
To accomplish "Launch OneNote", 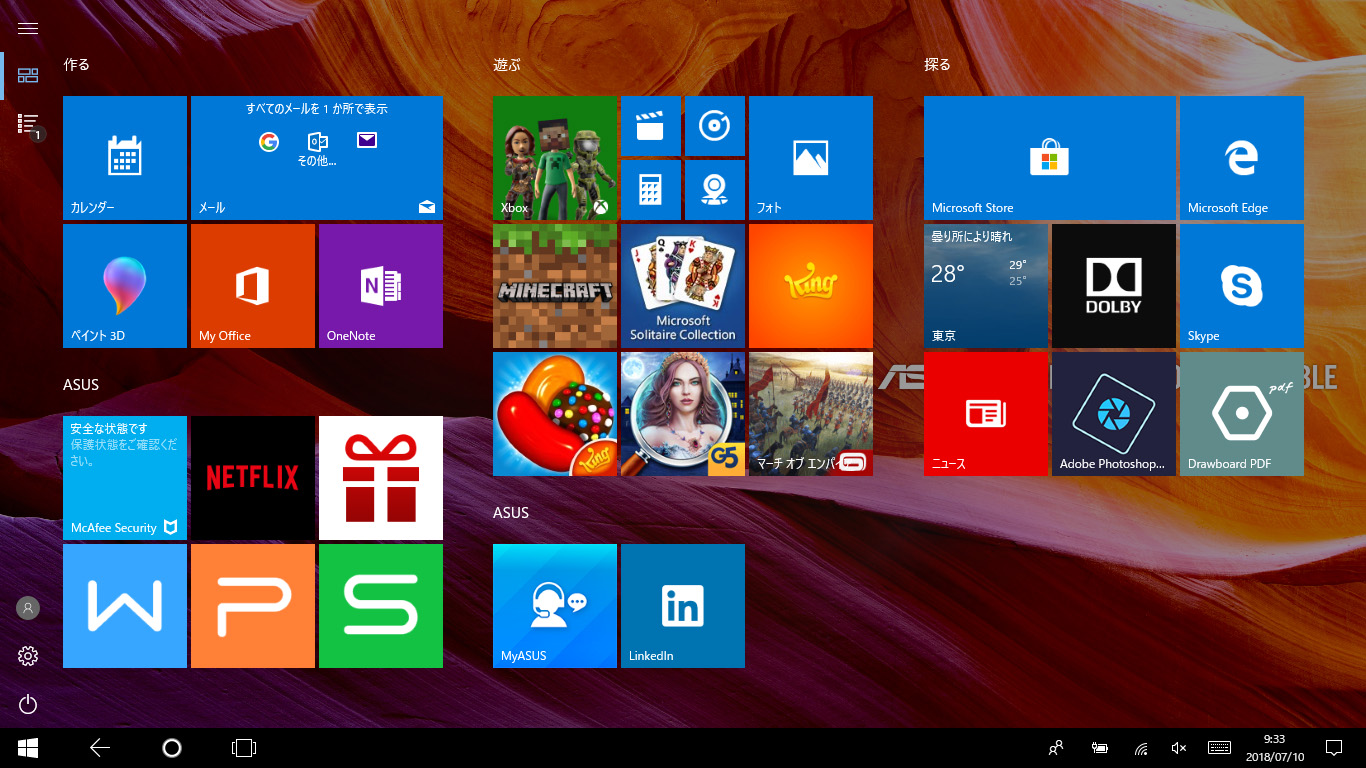I will (381, 286).
